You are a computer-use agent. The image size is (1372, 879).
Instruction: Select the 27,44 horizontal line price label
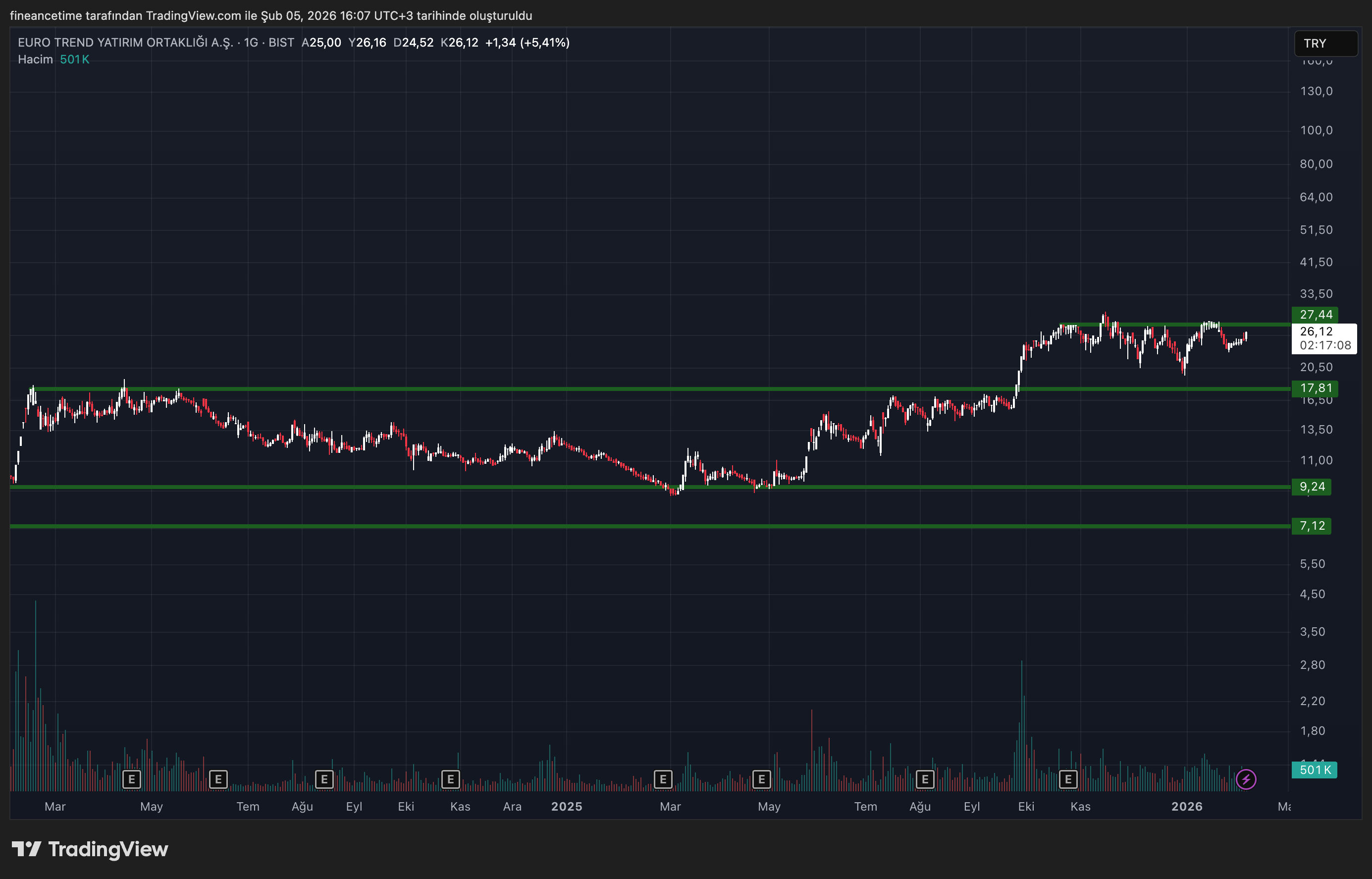click(x=1315, y=315)
